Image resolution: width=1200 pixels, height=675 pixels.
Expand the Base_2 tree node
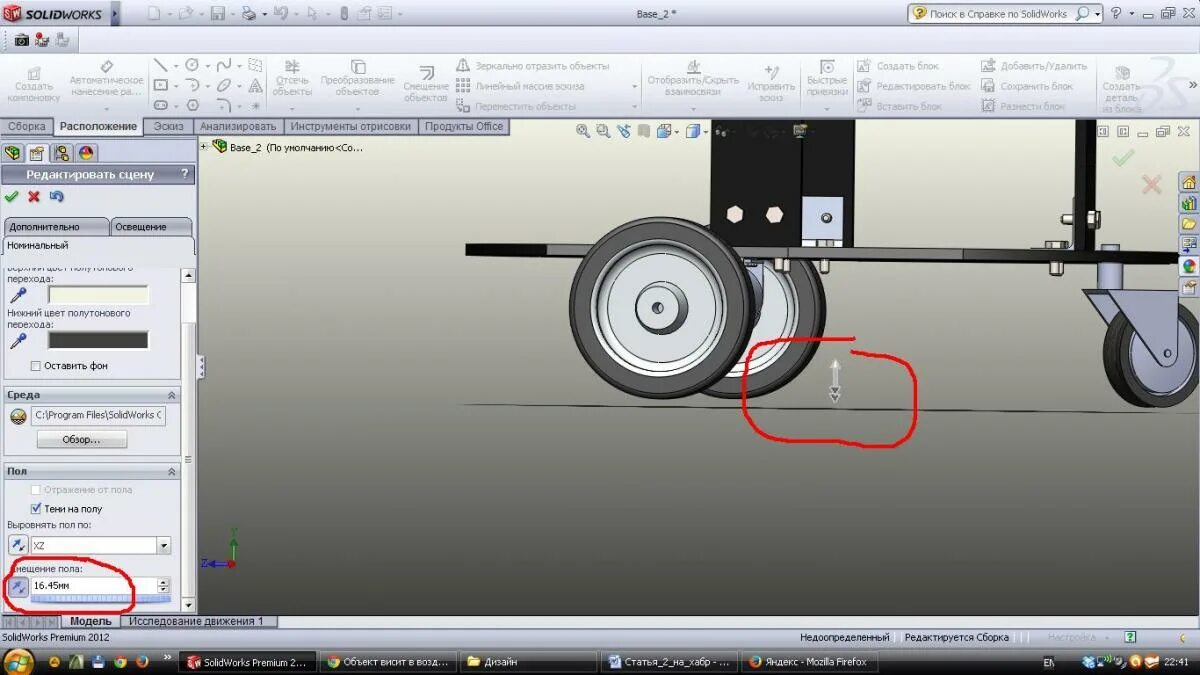coord(205,147)
